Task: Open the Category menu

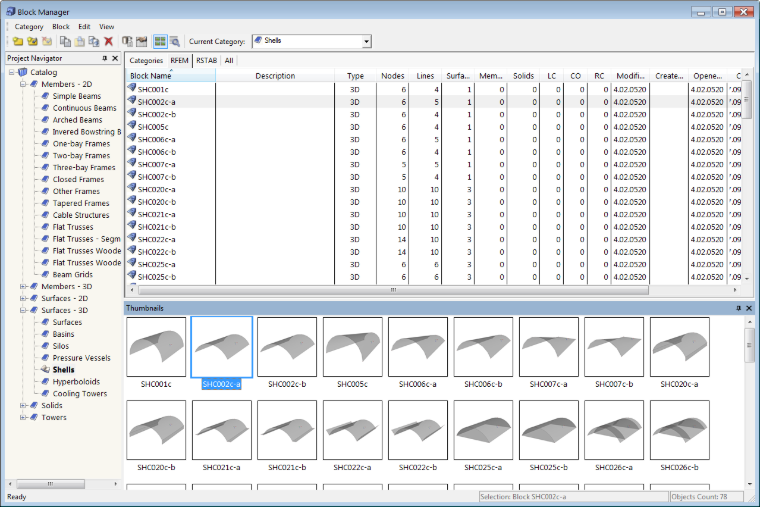Action: click(29, 27)
